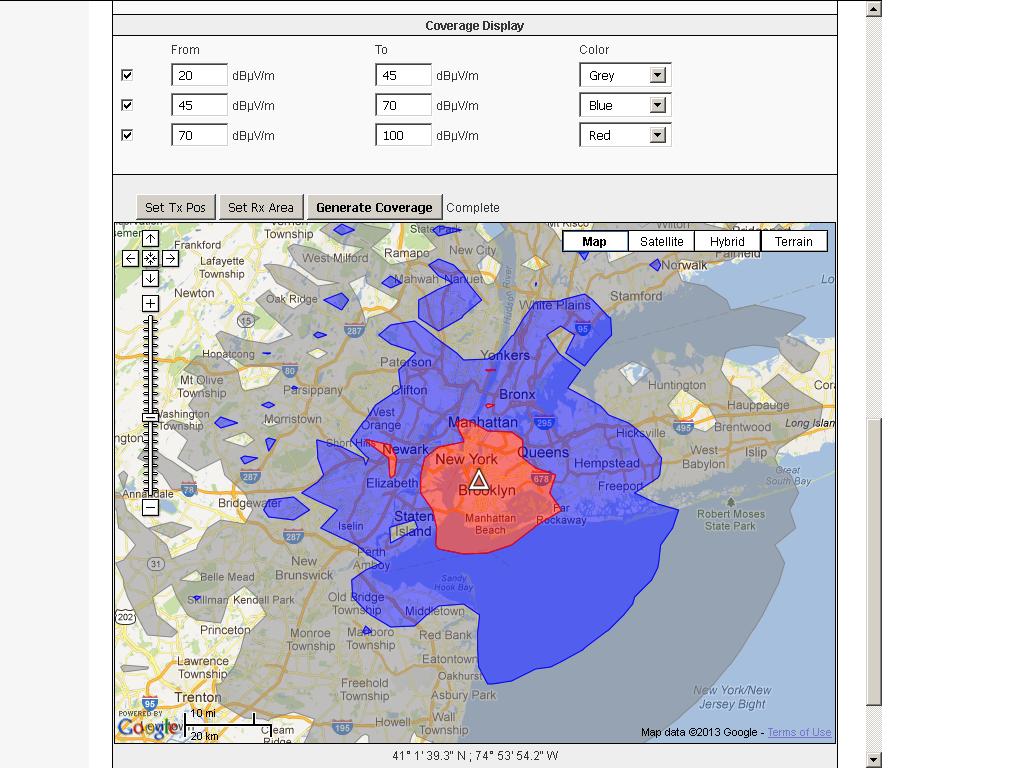Click the map zoom slider handle
The width and height of the screenshot is (1024, 768).
[150, 417]
